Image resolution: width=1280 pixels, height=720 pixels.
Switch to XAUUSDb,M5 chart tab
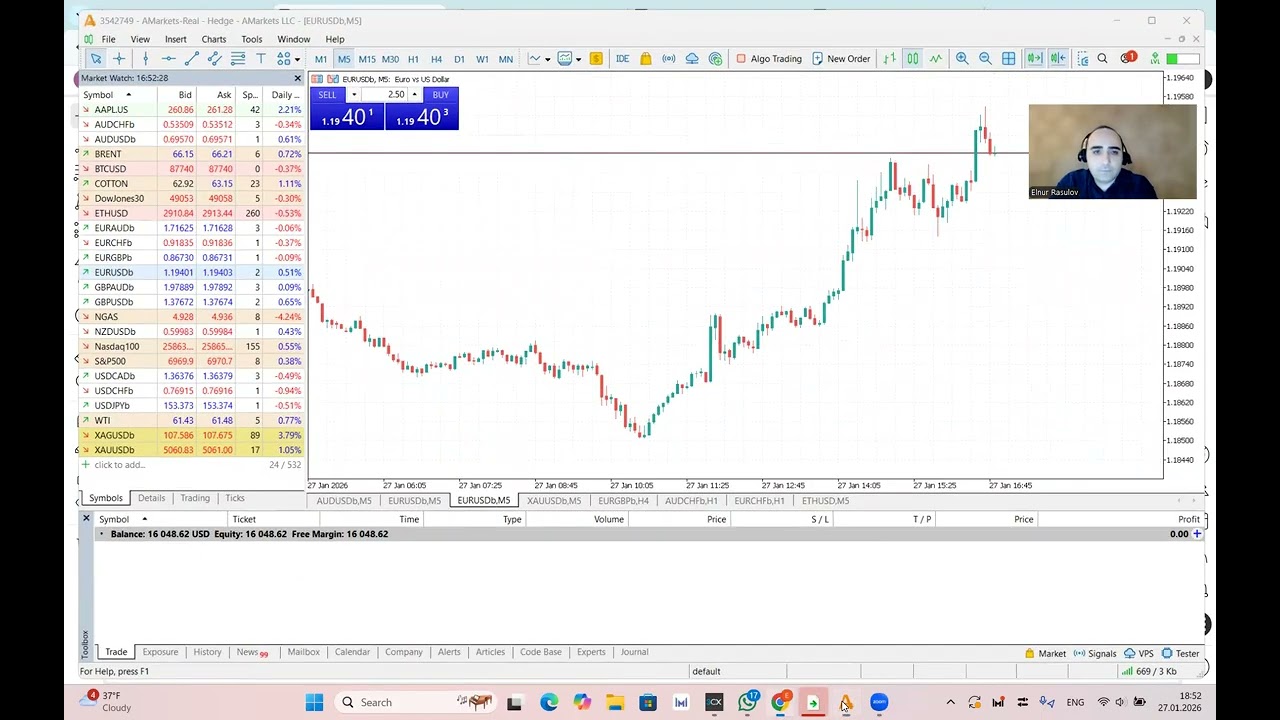(554, 501)
